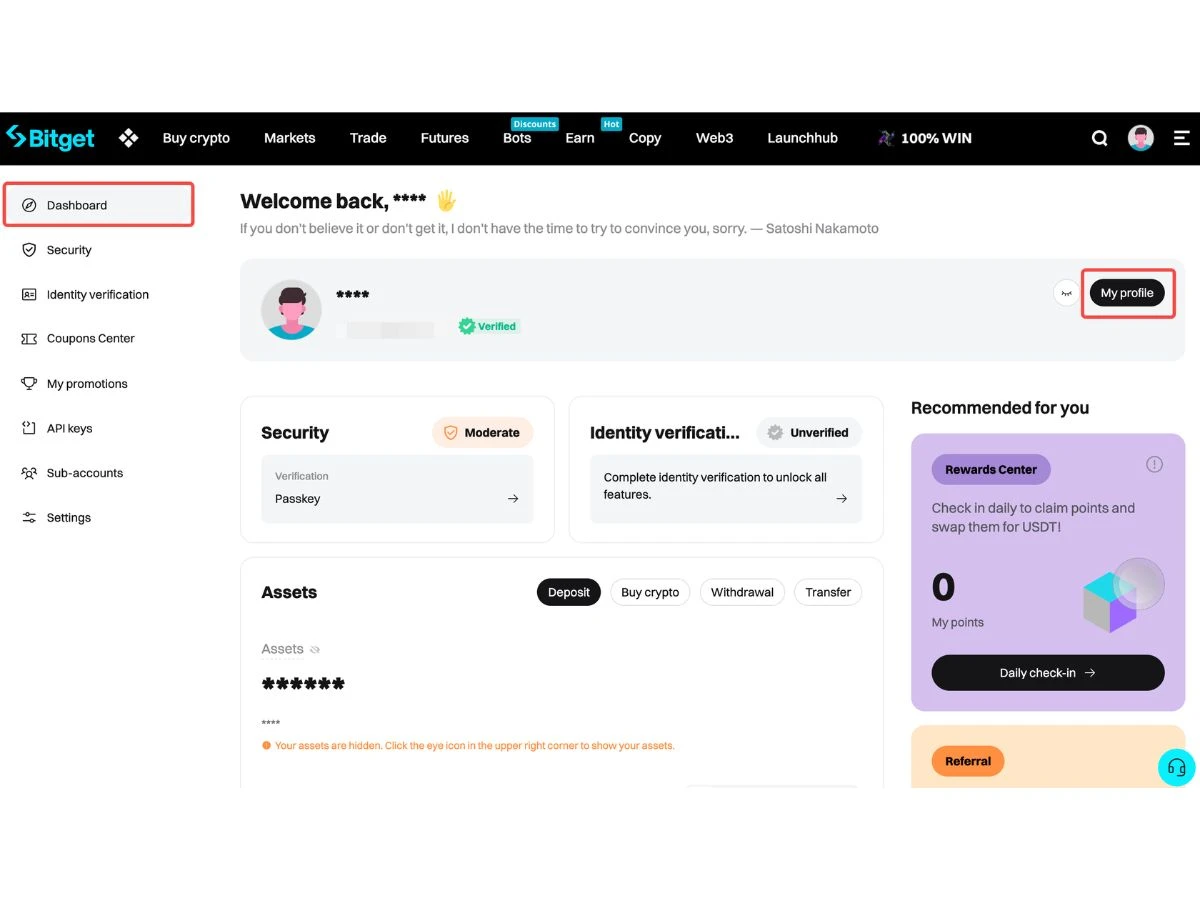Open the Launchhub menu
This screenshot has width=1200, height=900.
pyautogui.click(x=803, y=138)
